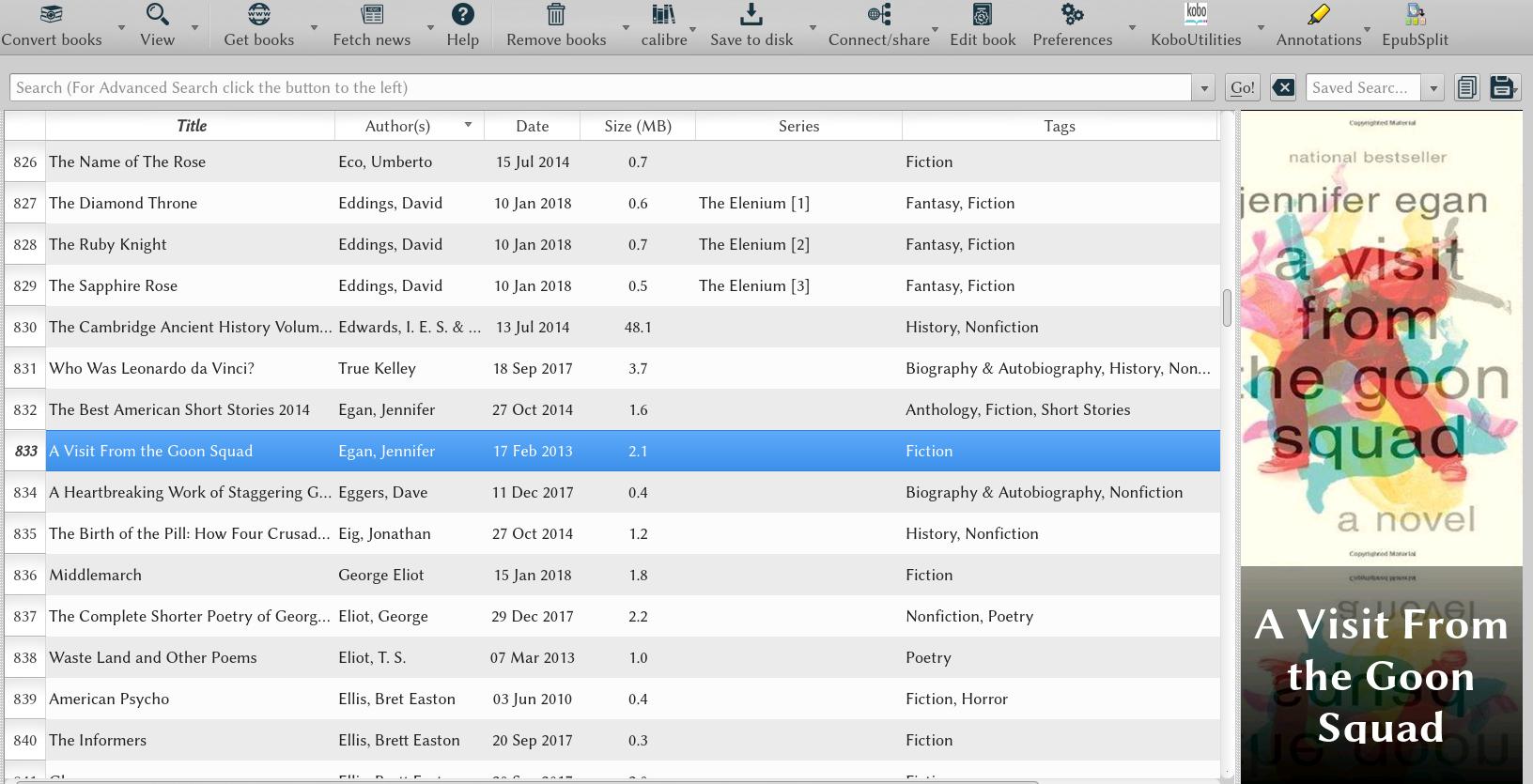Focus the main search text field

pyautogui.click(x=601, y=87)
